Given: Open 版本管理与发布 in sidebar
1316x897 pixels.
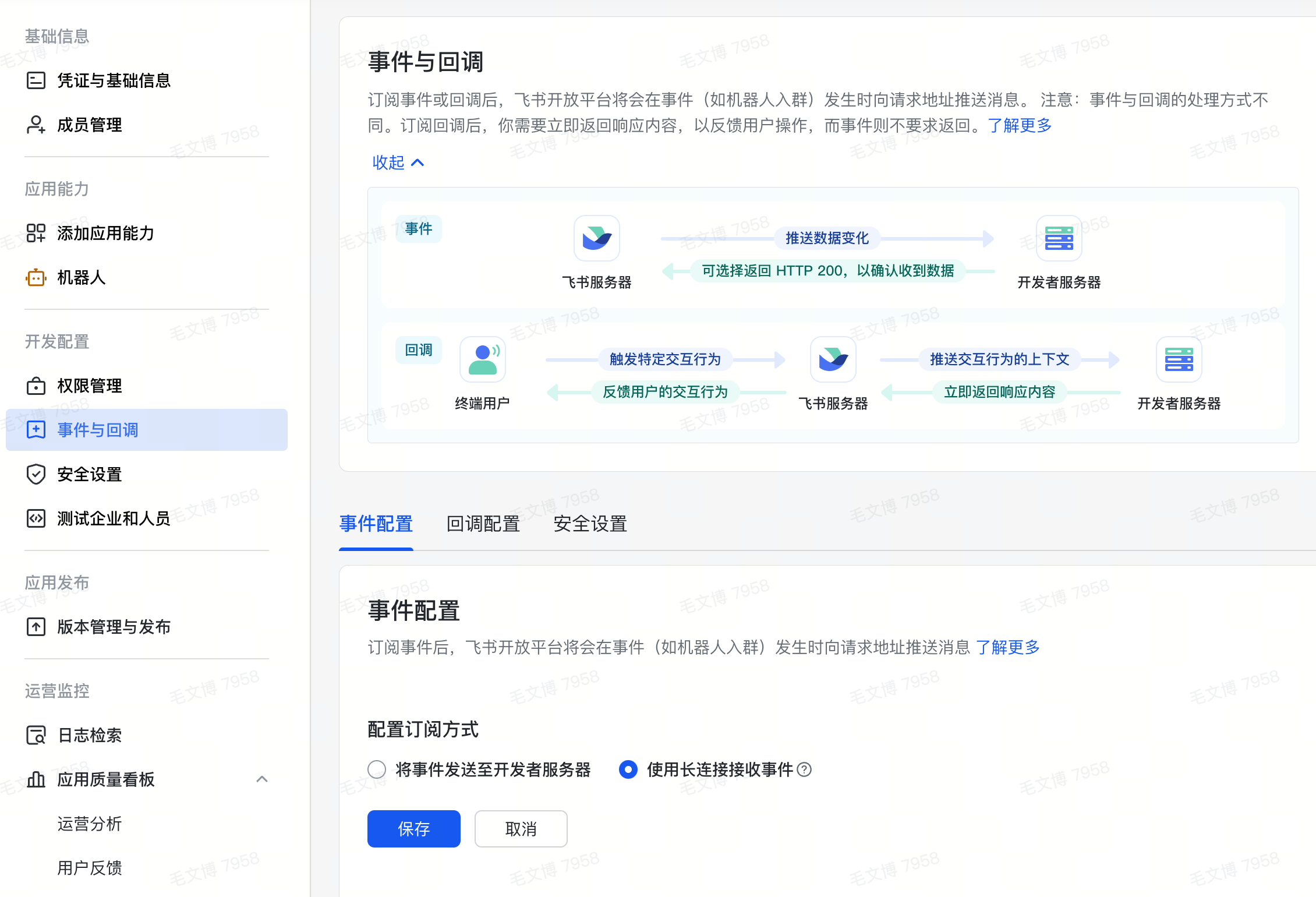Looking at the screenshot, I should coord(114,627).
